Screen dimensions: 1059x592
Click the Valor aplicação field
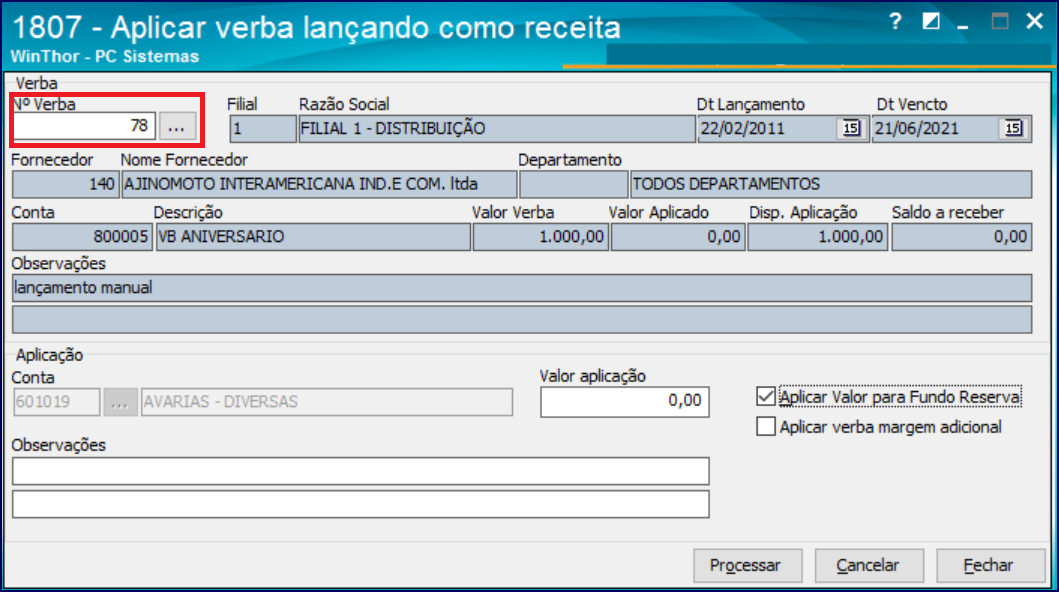(625, 402)
